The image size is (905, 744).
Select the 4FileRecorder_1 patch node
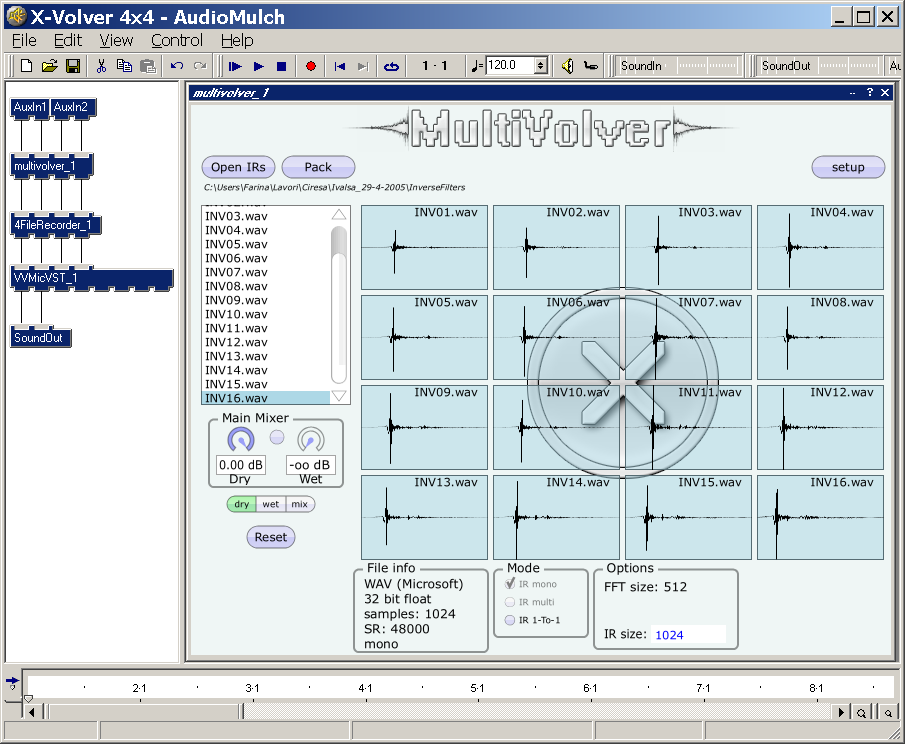(55, 225)
